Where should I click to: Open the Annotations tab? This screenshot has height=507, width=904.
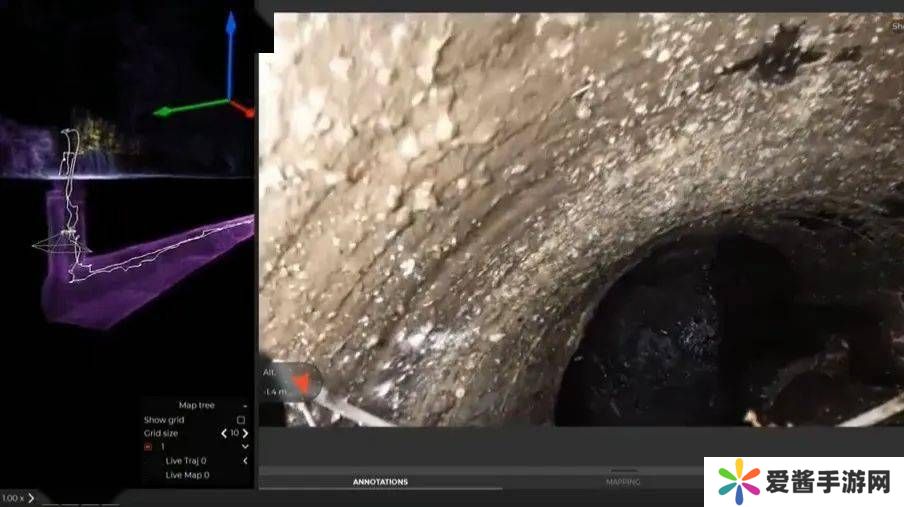[380, 482]
